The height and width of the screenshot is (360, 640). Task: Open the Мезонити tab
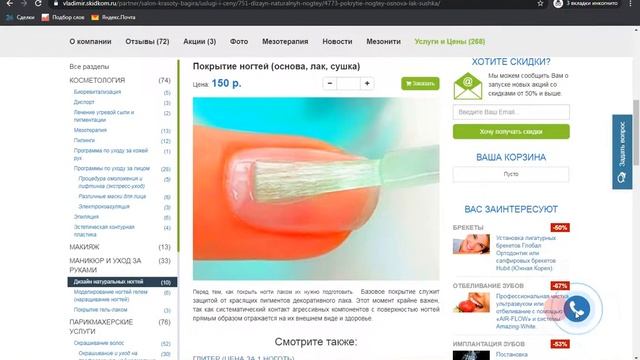tap(383, 42)
